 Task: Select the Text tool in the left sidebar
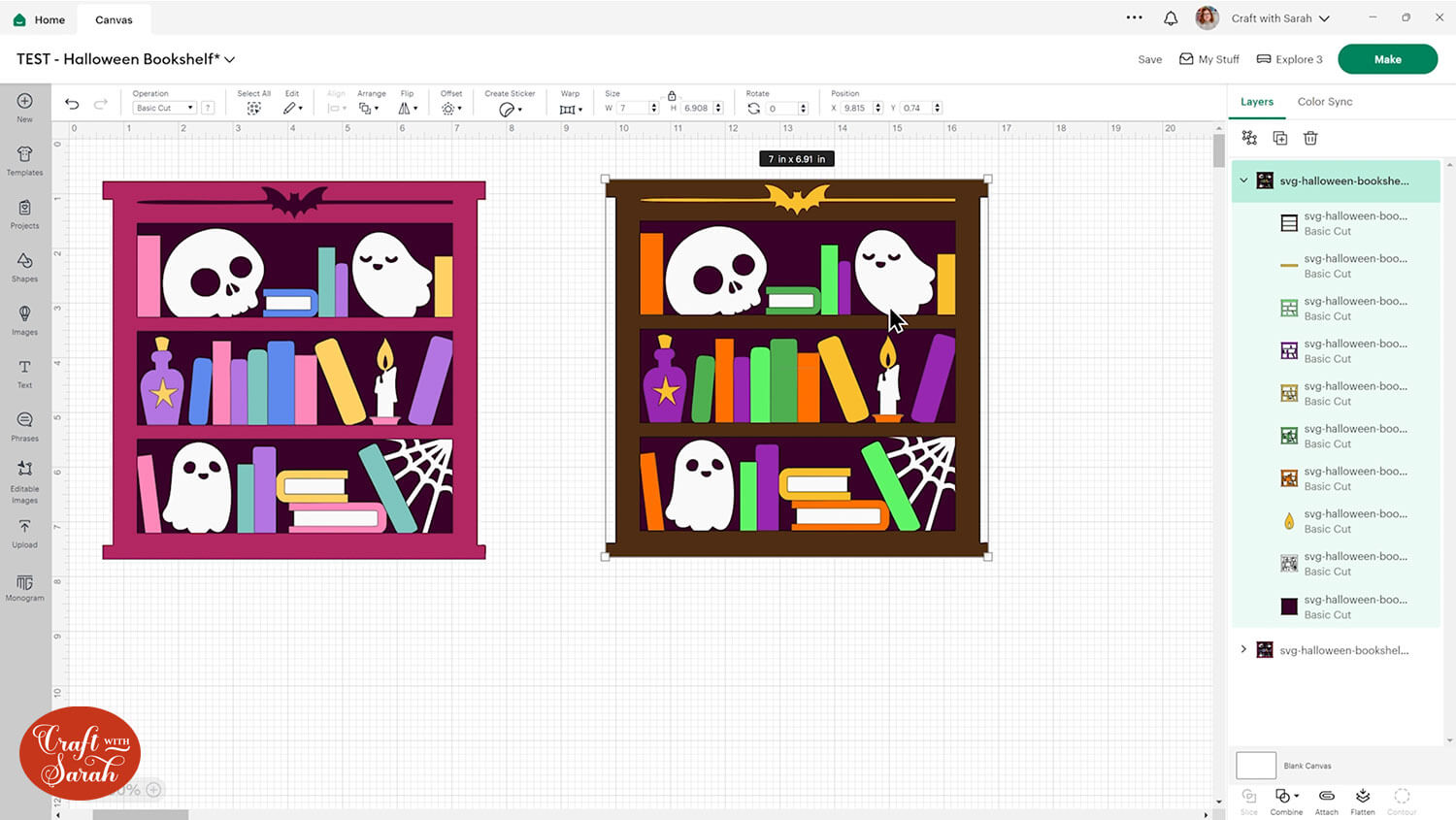coord(24,372)
